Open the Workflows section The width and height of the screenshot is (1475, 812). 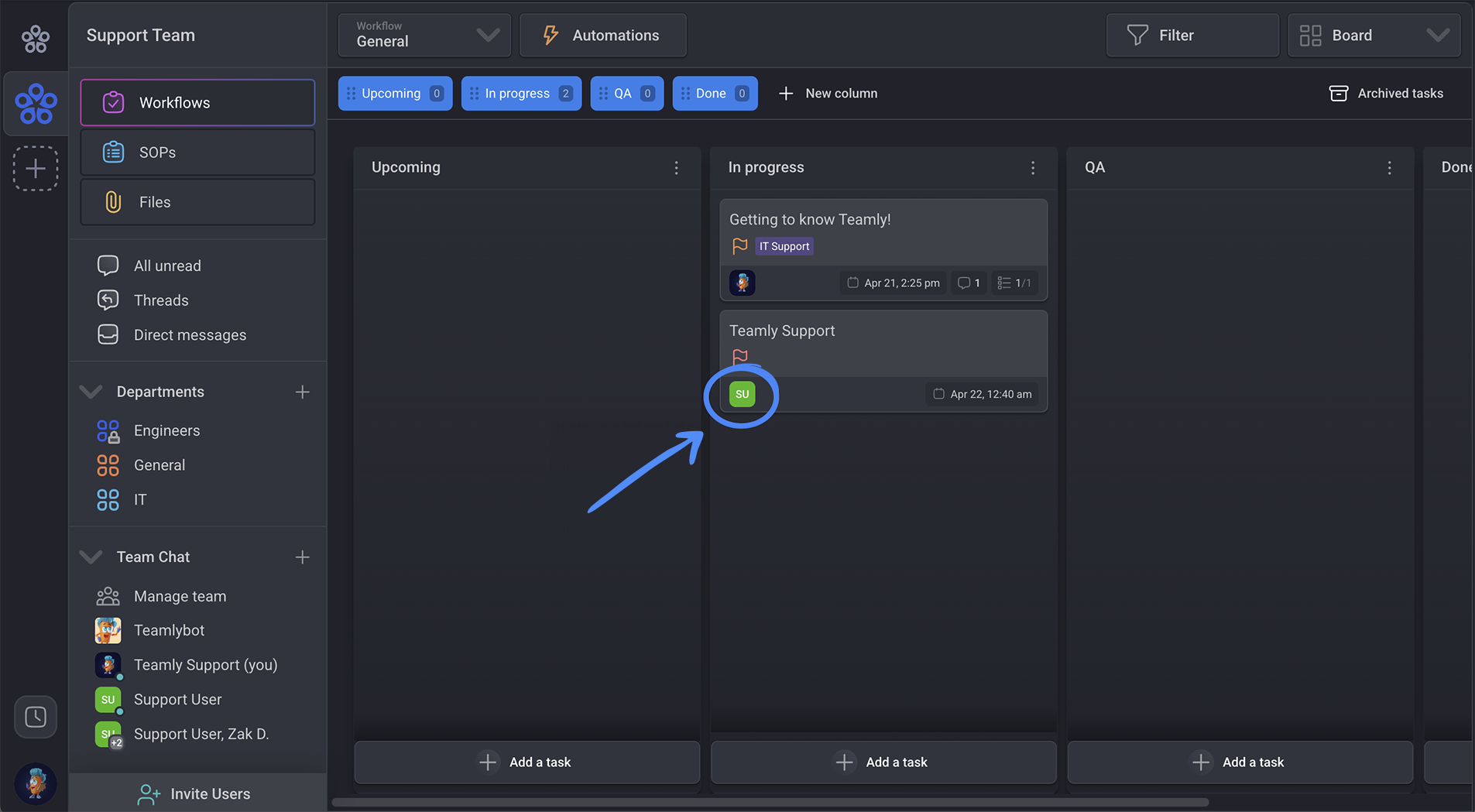pyautogui.click(x=197, y=102)
